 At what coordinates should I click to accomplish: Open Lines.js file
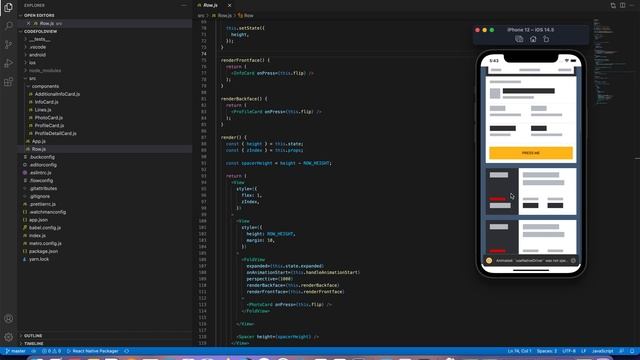coord(43,110)
